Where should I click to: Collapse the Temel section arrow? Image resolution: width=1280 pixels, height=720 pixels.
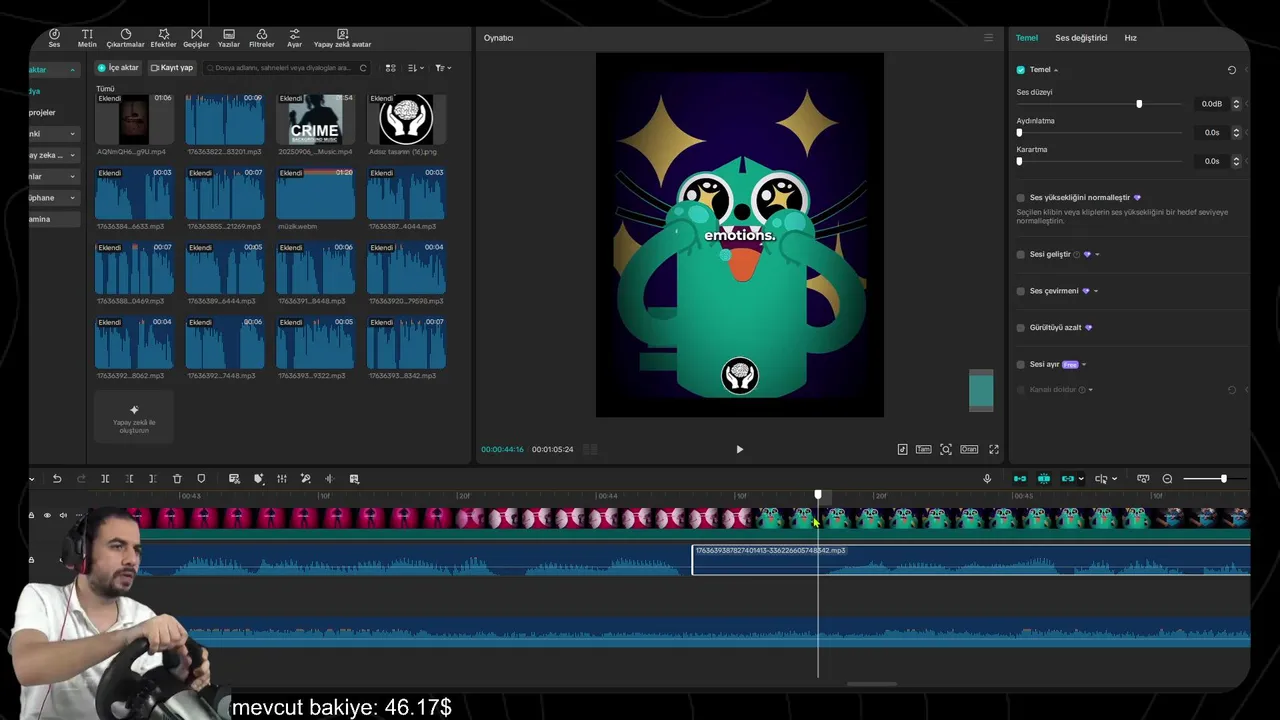tap(1056, 70)
